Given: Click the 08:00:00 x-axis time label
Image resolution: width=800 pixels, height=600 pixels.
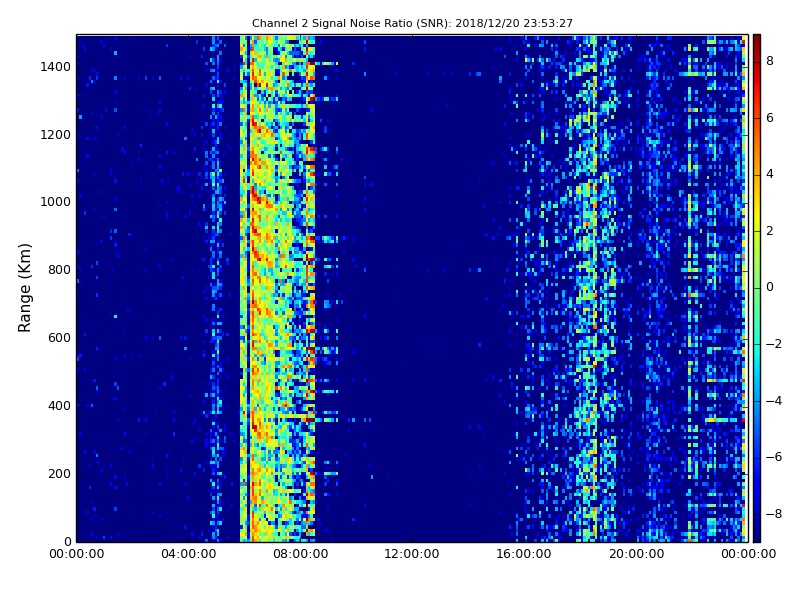Looking at the screenshot, I should (301, 554).
